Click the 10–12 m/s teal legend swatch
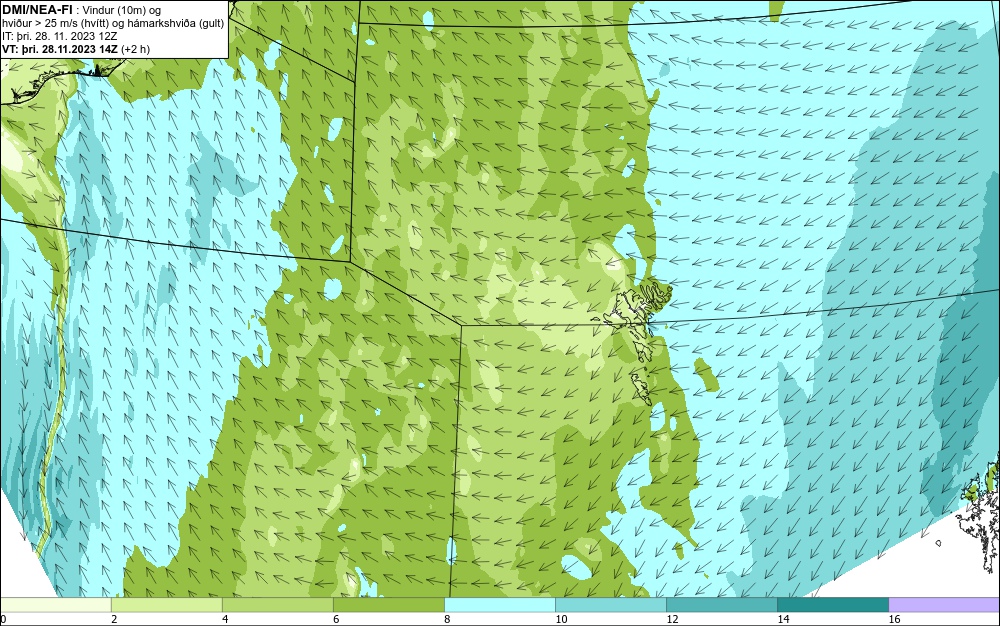1000x626 pixels. (x=610, y=605)
